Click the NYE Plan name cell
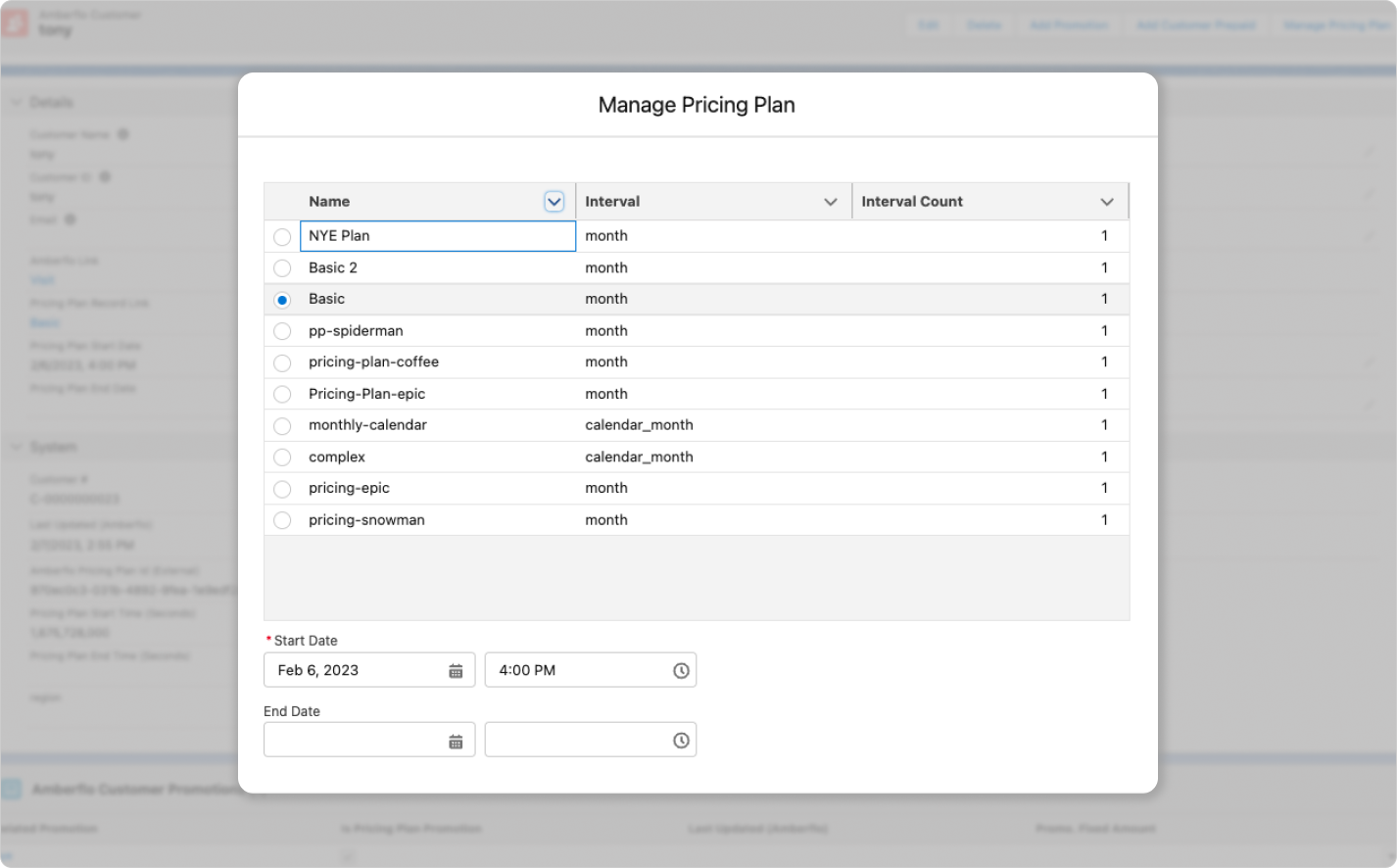 click(x=437, y=236)
